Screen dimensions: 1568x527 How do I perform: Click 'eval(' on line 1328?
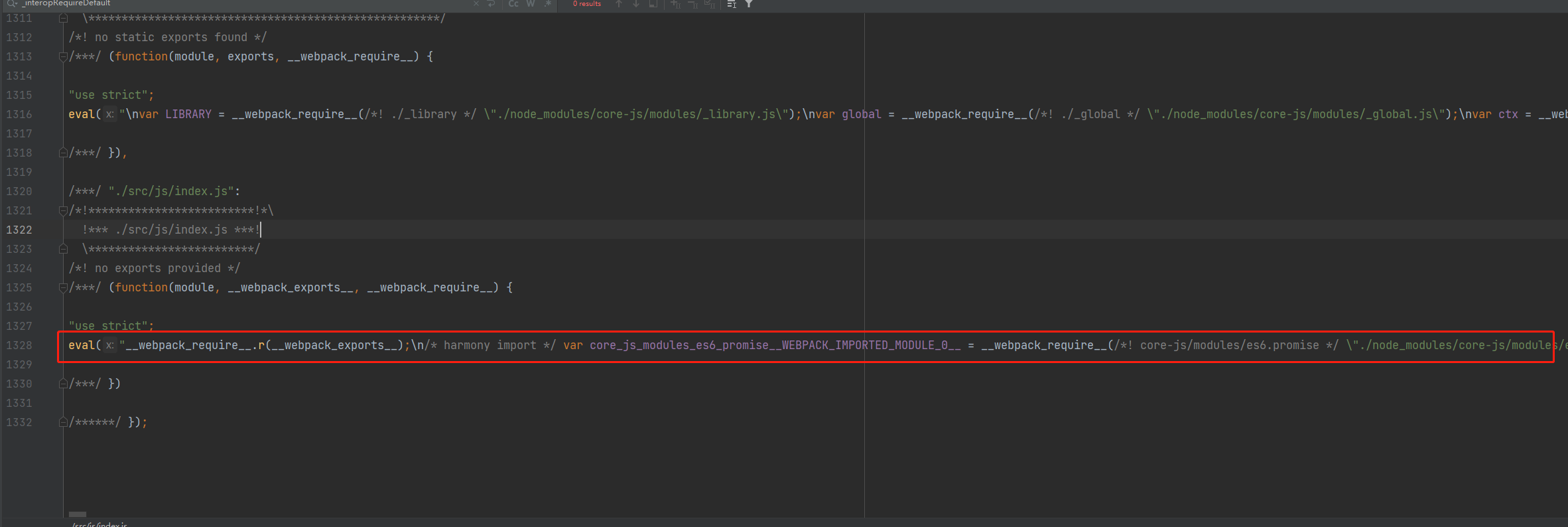click(x=85, y=345)
